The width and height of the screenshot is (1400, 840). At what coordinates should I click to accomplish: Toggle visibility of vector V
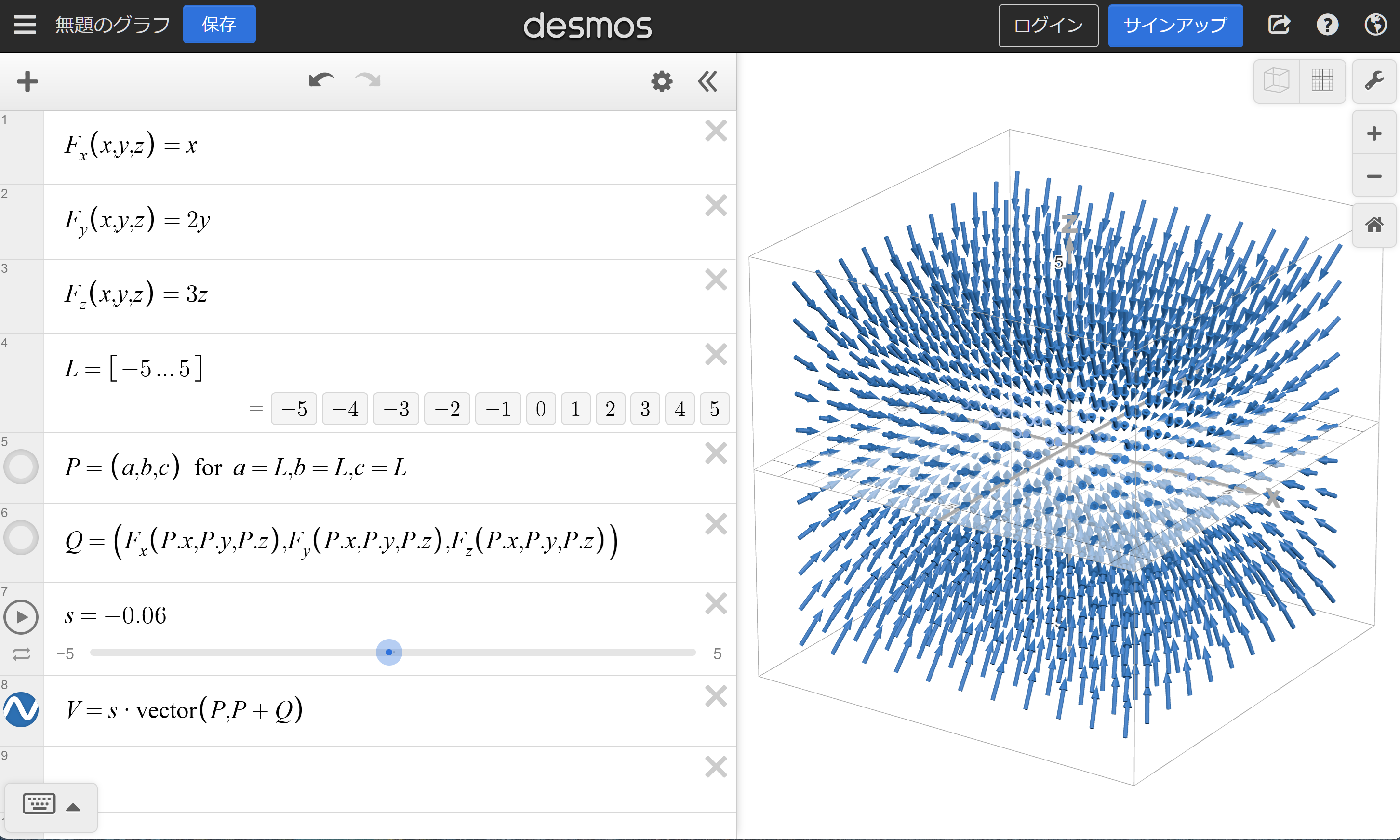pos(21,710)
